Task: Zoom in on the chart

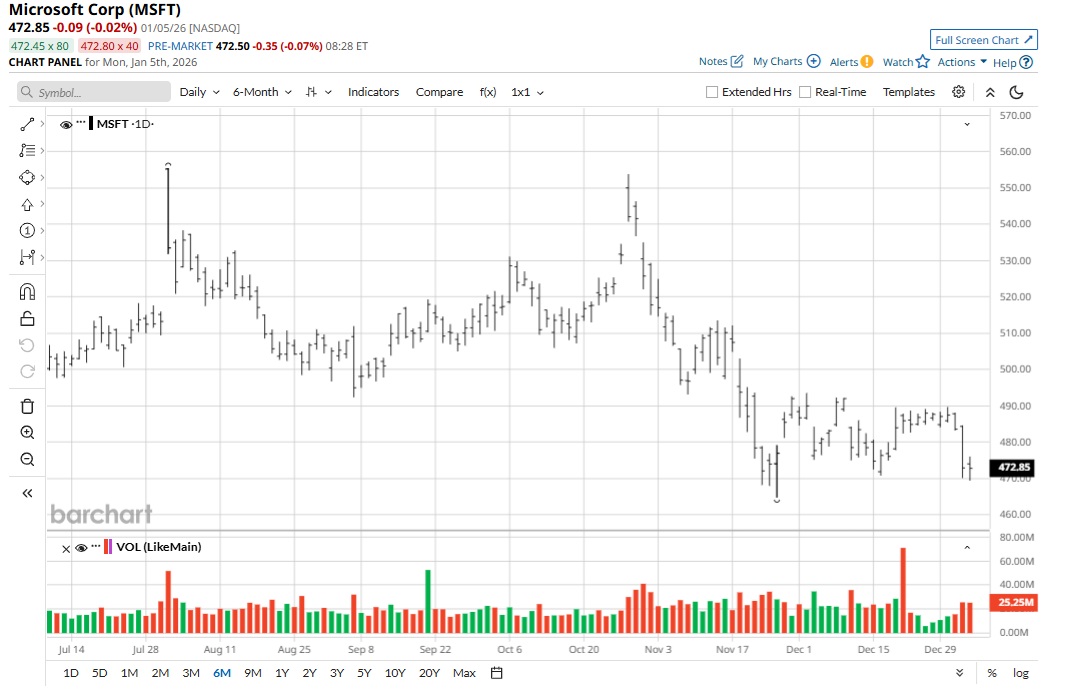Action: tap(27, 432)
